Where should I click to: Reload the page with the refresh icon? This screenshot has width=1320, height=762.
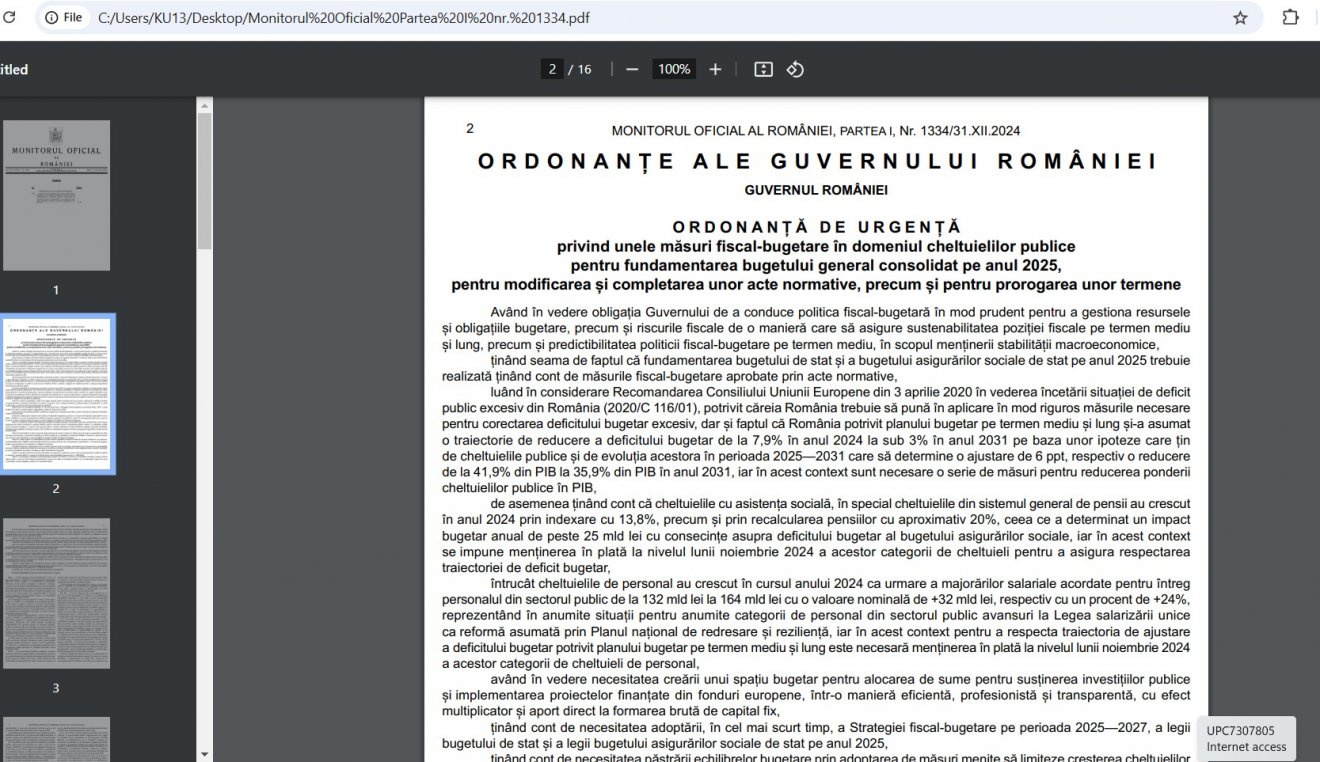point(9,17)
